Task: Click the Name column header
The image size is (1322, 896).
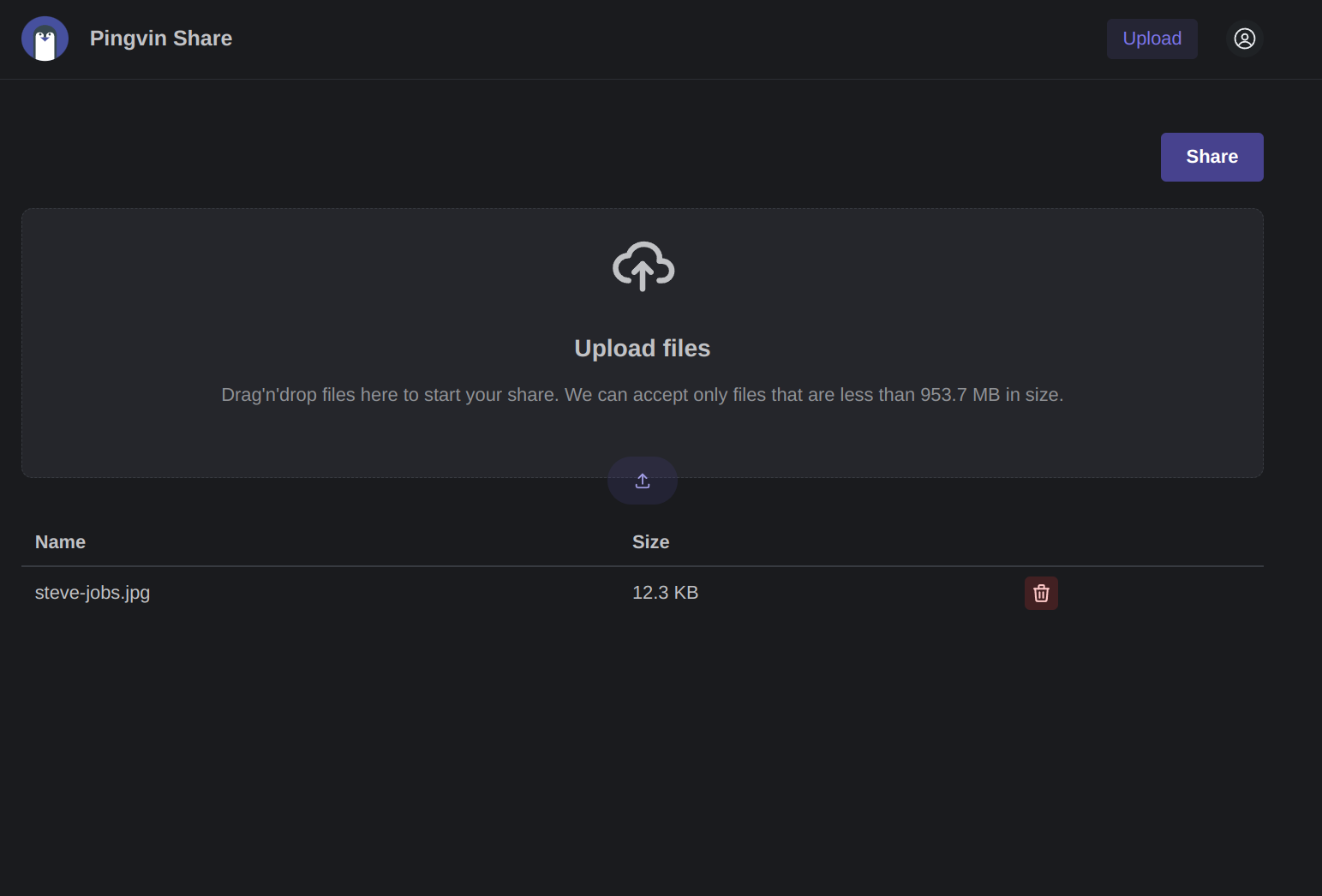Action: click(x=60, y=542)
